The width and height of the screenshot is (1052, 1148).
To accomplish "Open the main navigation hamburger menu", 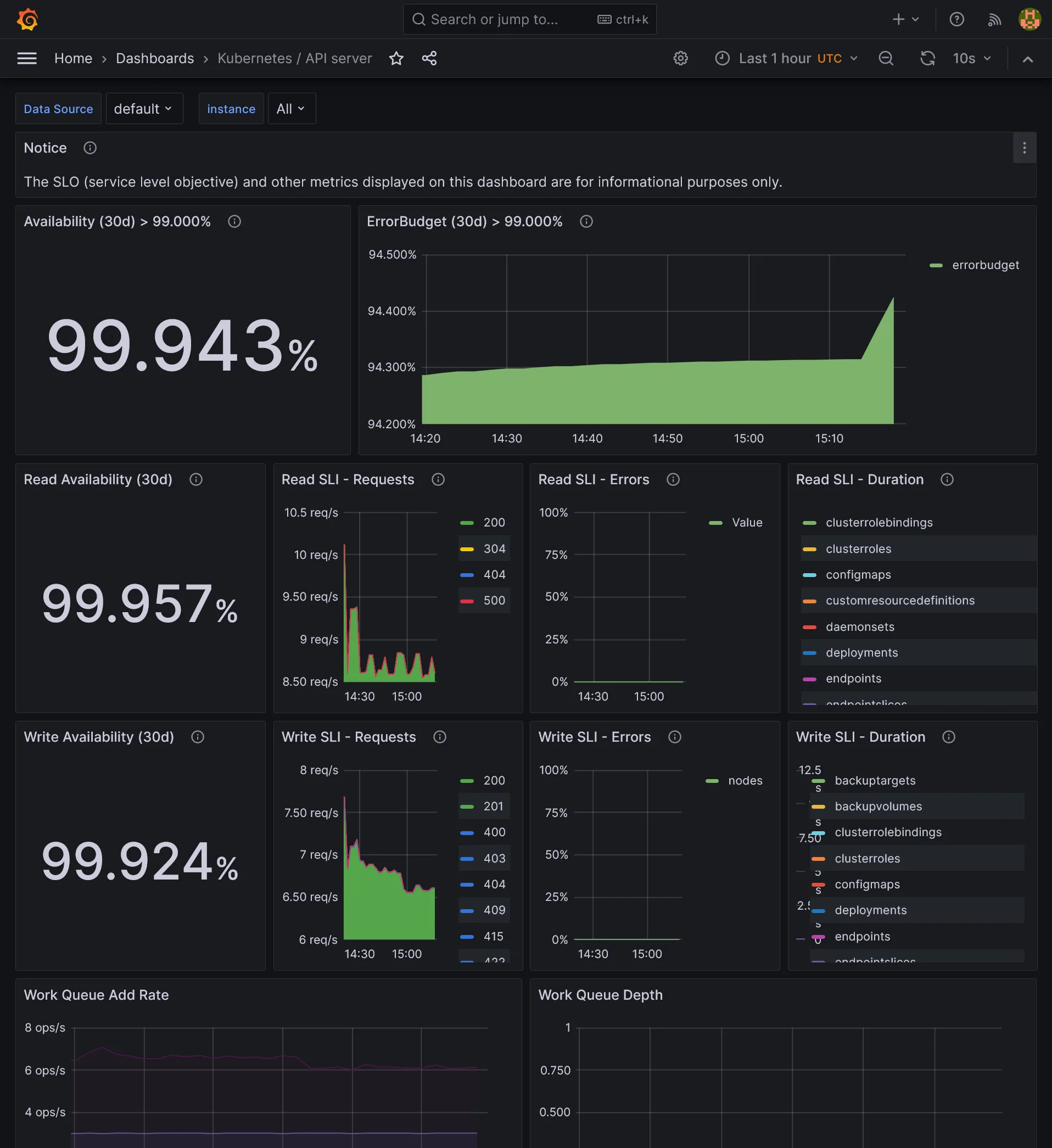I will 27,58.
